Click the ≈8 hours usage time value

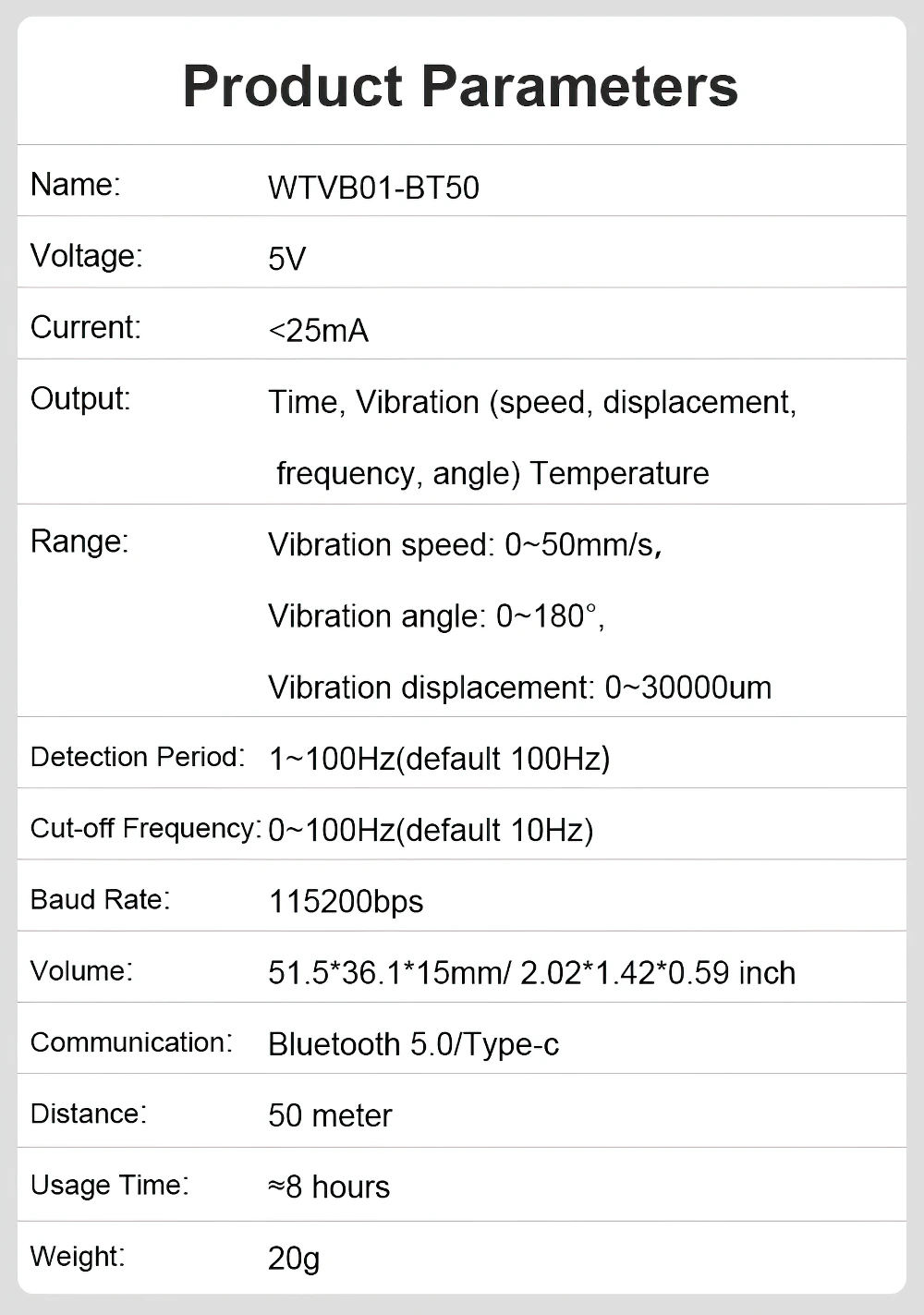(329, 1187)
